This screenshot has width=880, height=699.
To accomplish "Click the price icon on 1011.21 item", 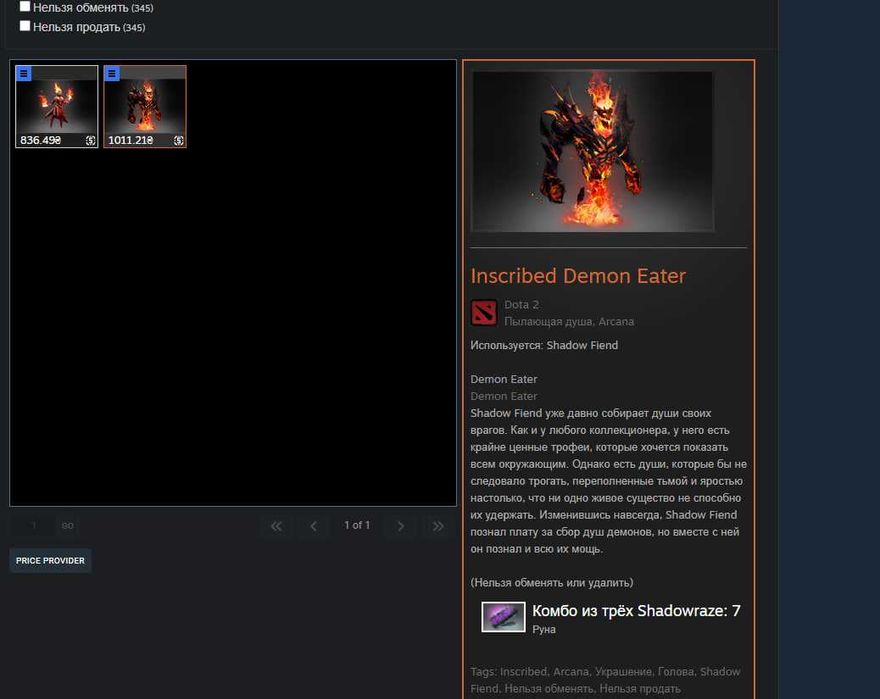I will [x=178, y=140].
